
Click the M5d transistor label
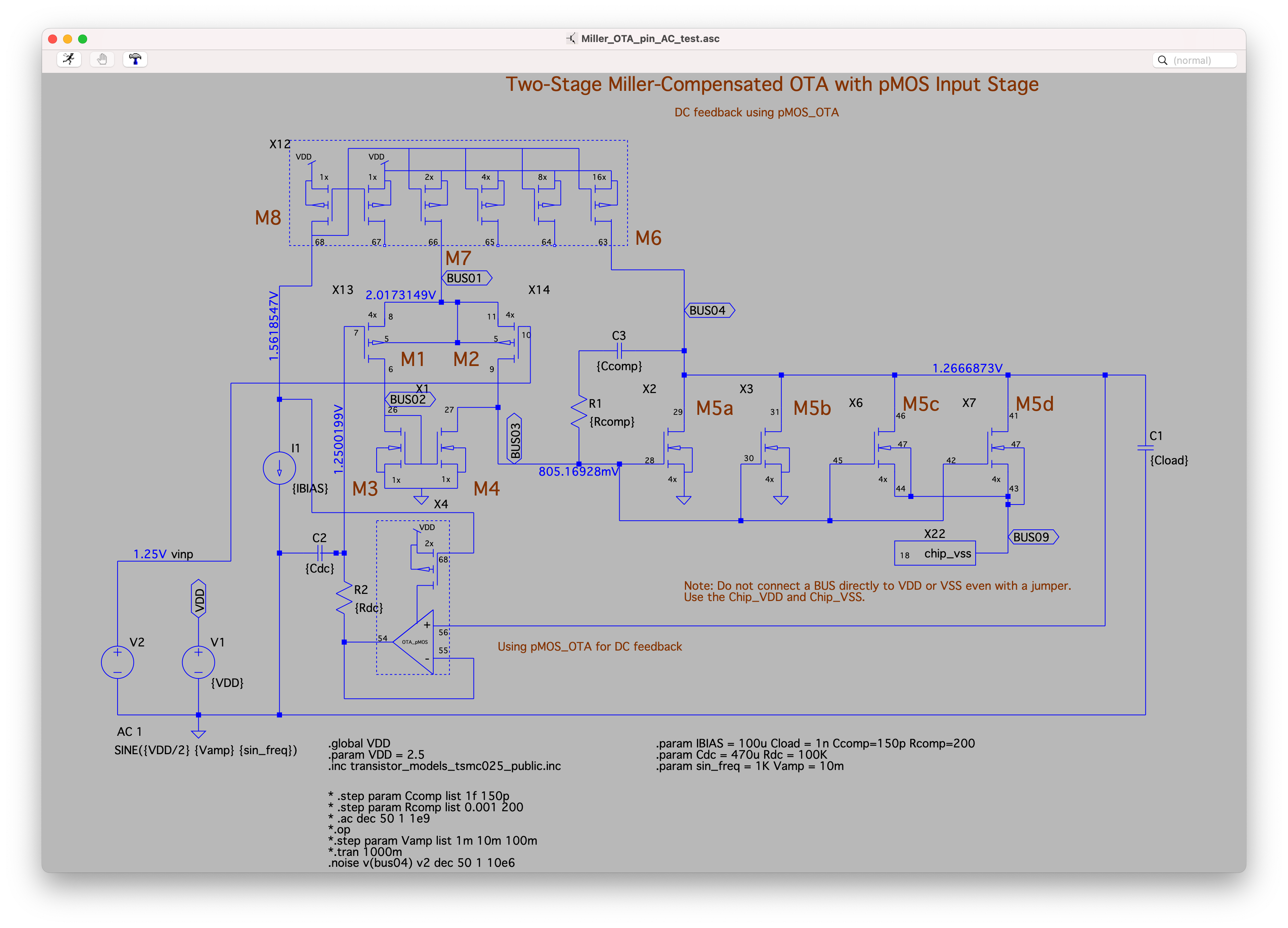[1035, 404]
